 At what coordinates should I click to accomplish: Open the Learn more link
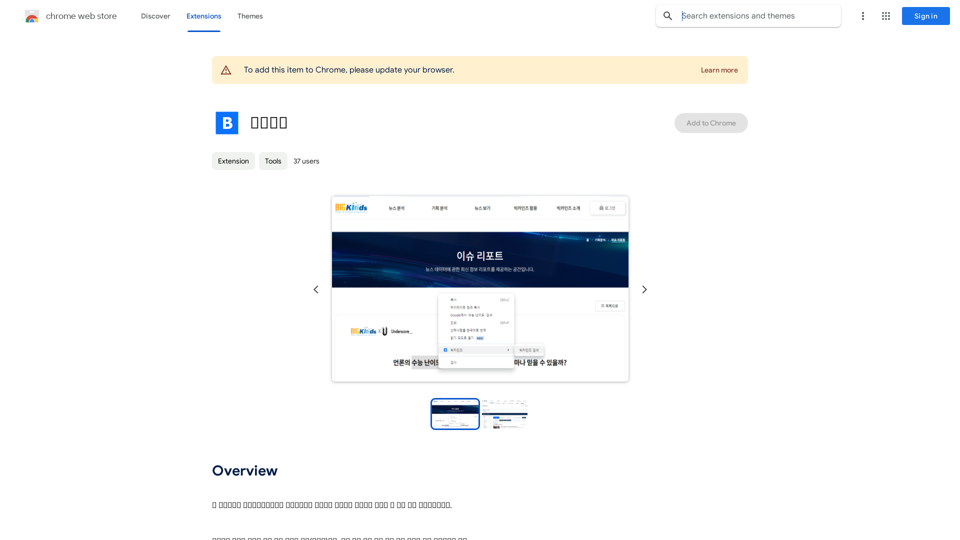719,70
